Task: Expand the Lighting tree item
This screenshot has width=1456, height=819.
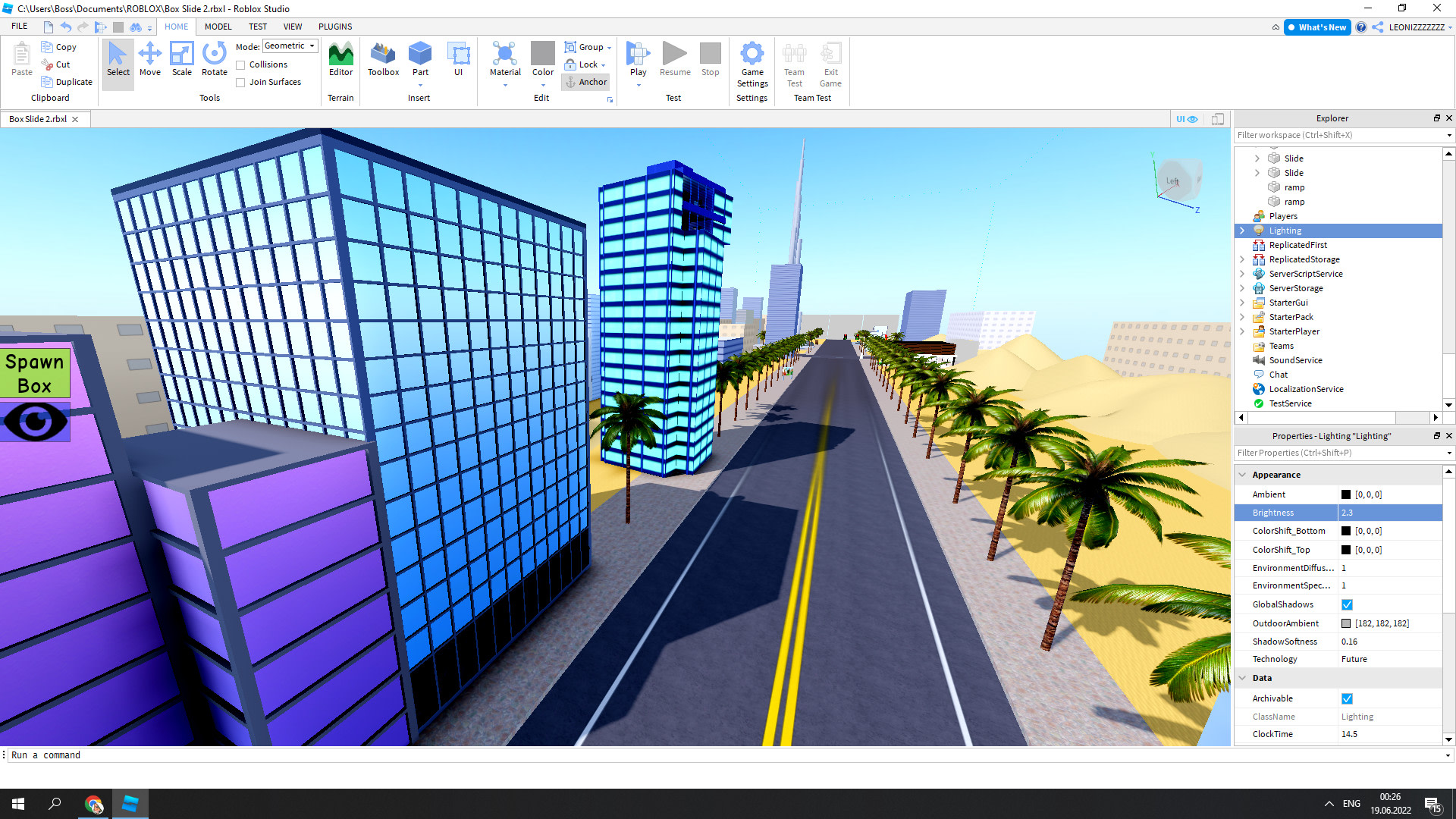Action: (1244, 230)
